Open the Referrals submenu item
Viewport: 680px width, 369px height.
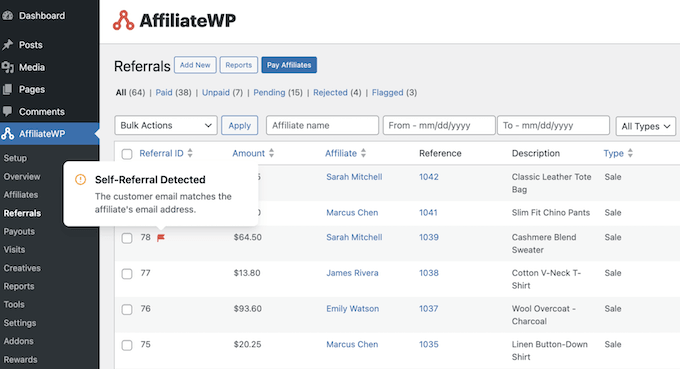pos(22,213)
